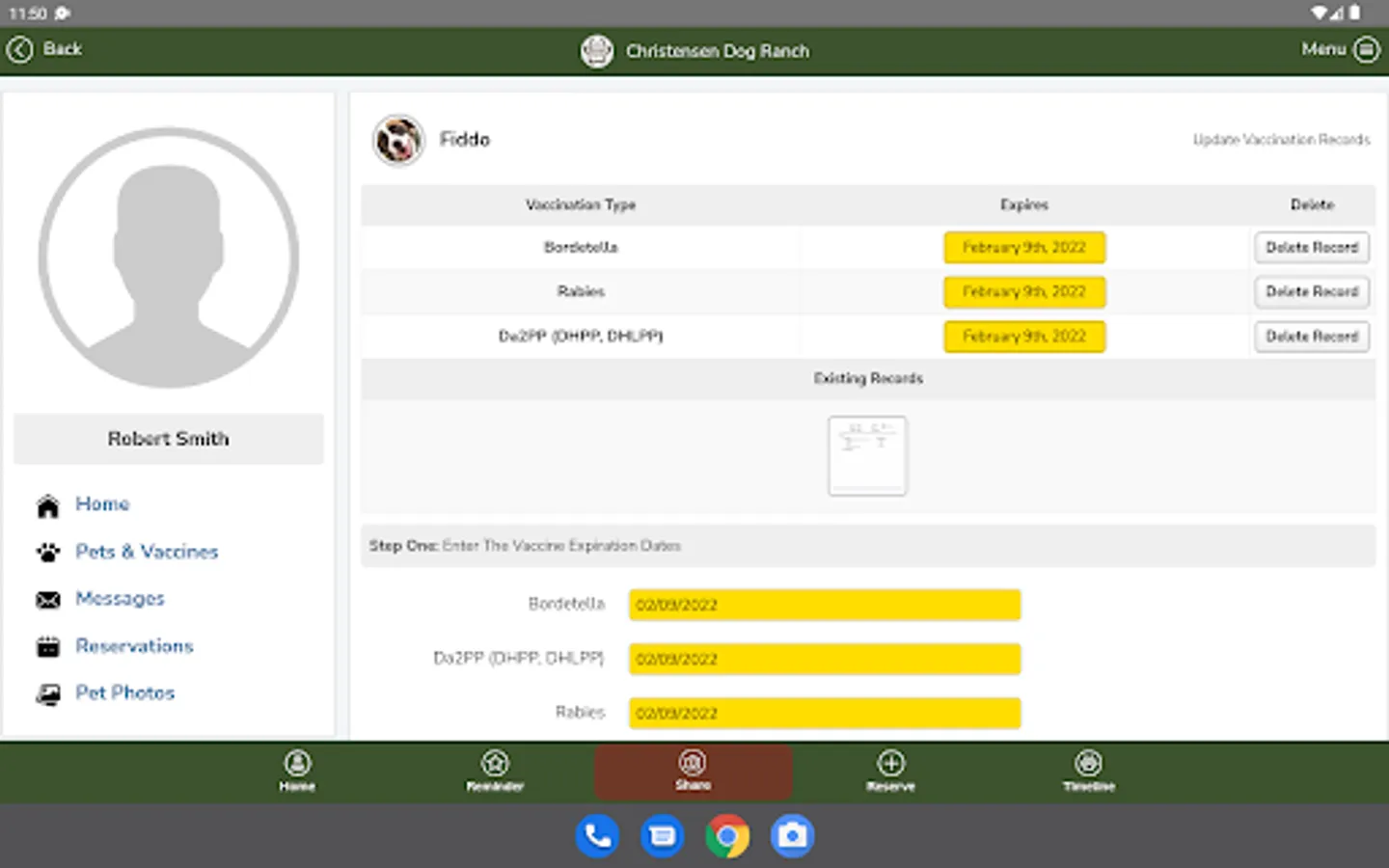Viewport: 1389px width, 868px height.
Task: Tap the Back arrow icon
Action: pos(19,49)
